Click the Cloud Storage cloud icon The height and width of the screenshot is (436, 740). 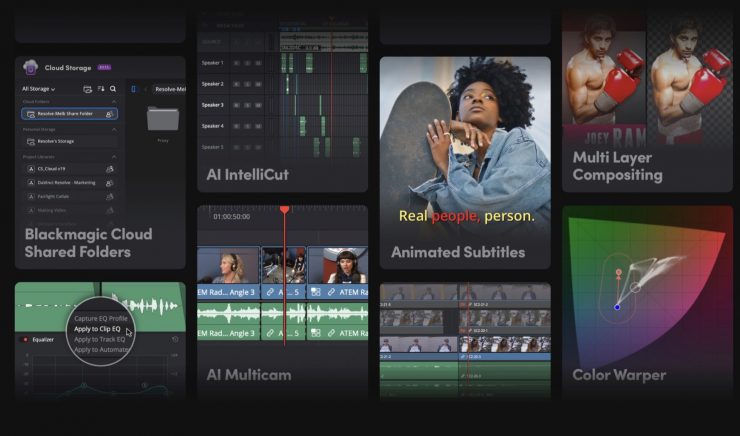29,68
